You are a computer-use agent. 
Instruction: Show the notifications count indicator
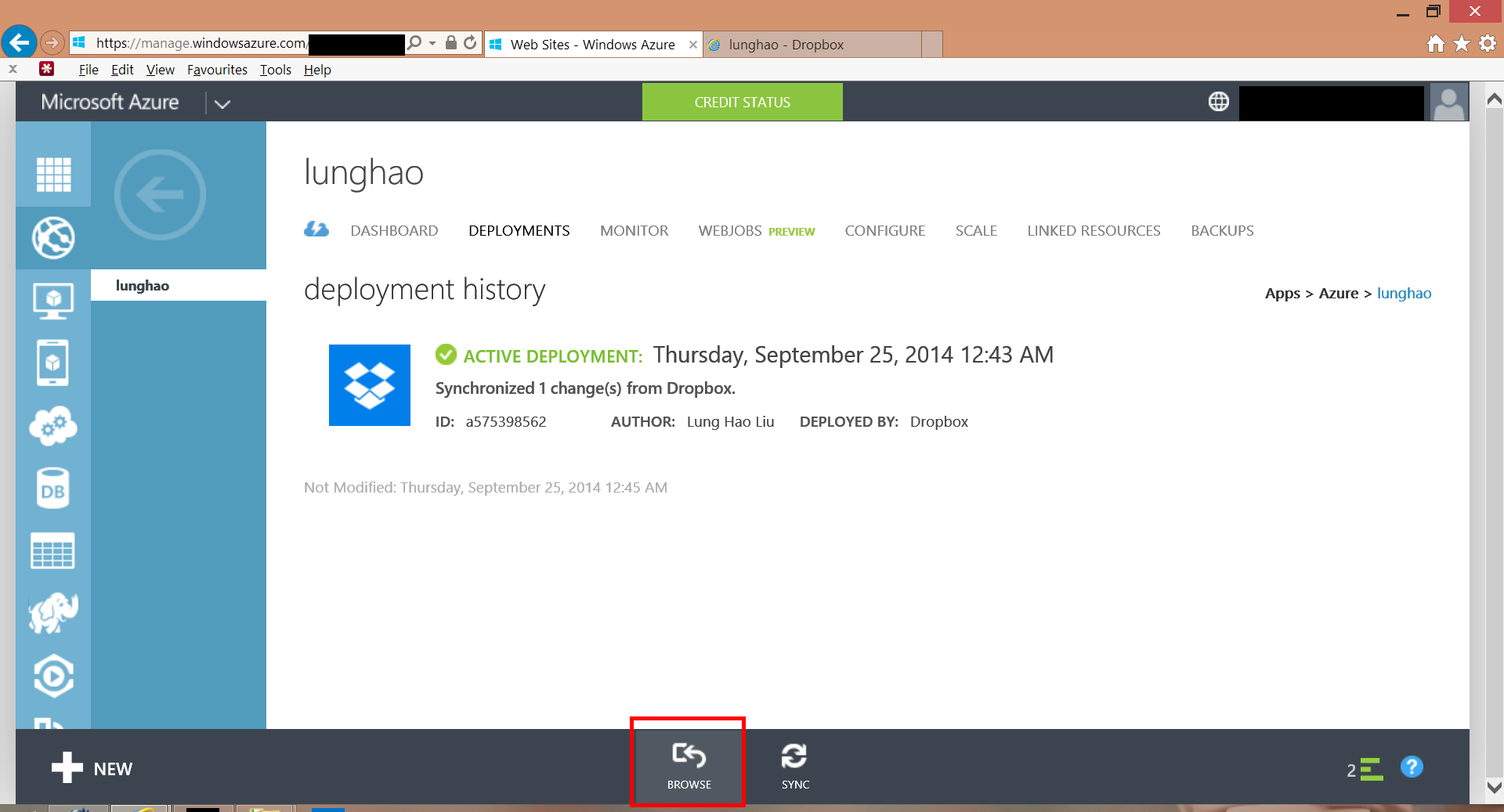coord(1365,770)
